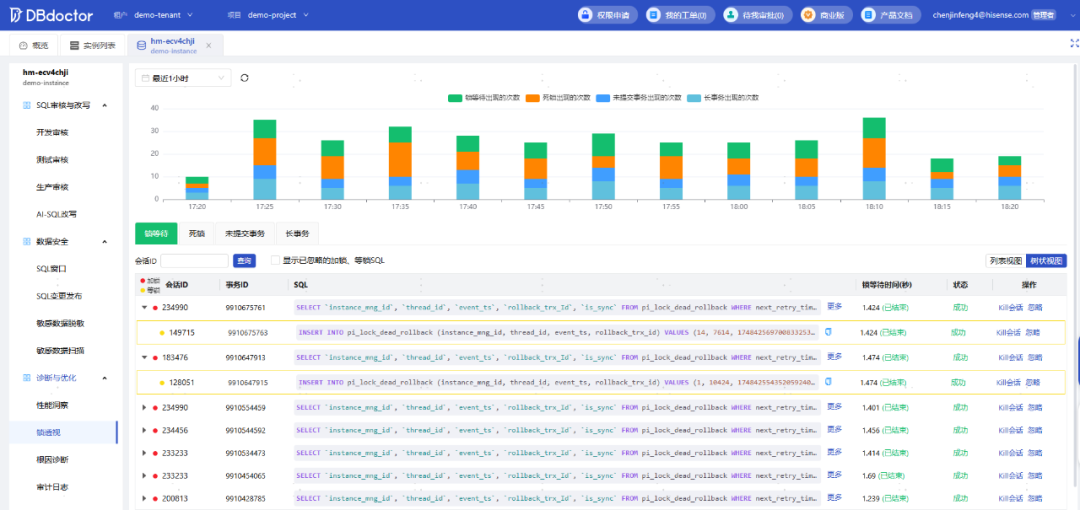Screen dimensions: 1080x510
Task: Switch to 树状视图 view
Action: (1046, 261)
